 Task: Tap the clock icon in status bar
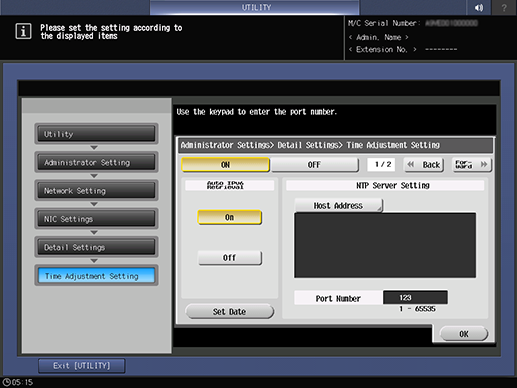click(x=6, y=382)
